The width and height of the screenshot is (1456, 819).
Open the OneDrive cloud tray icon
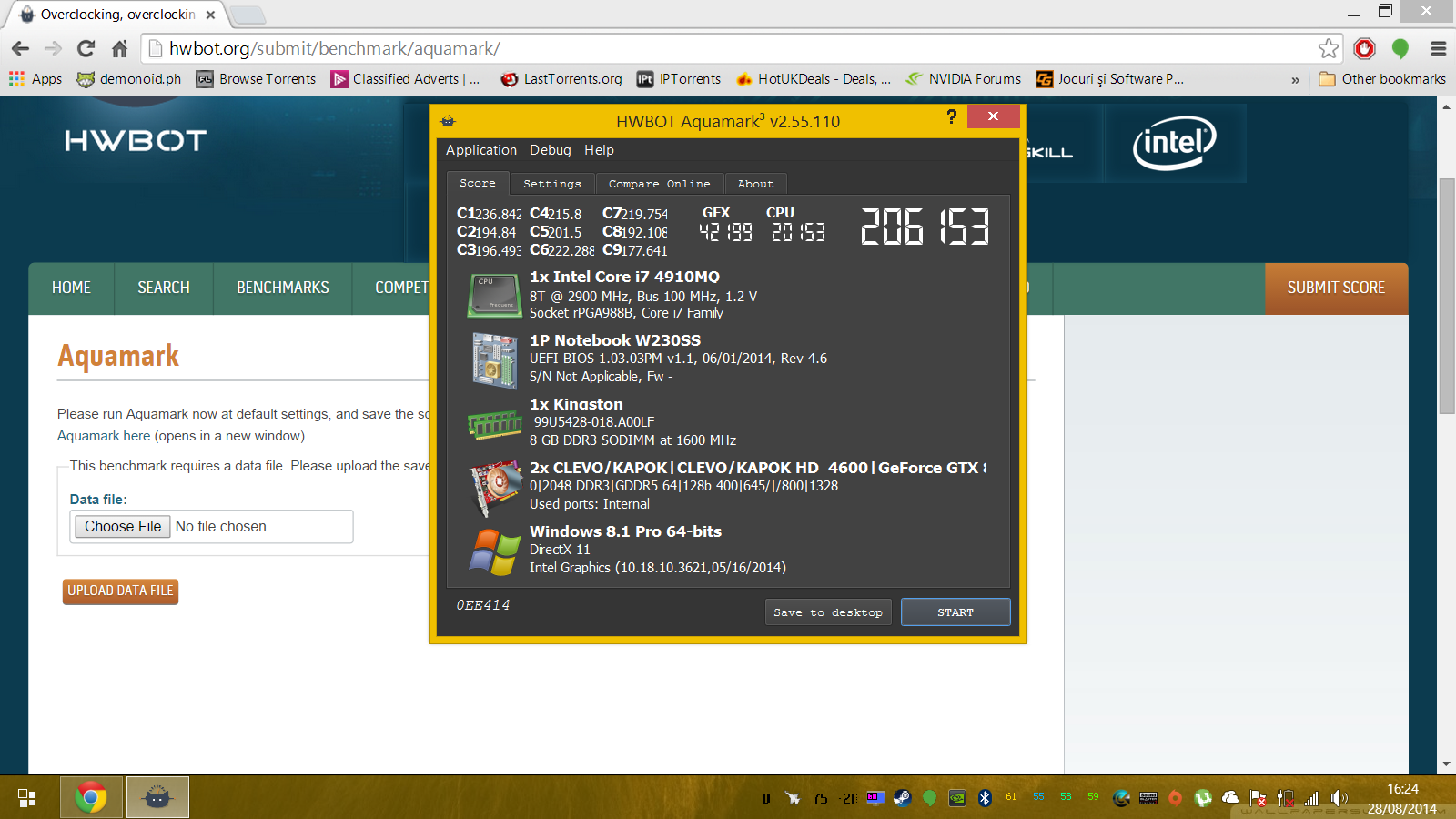(x=1230, y=798)
